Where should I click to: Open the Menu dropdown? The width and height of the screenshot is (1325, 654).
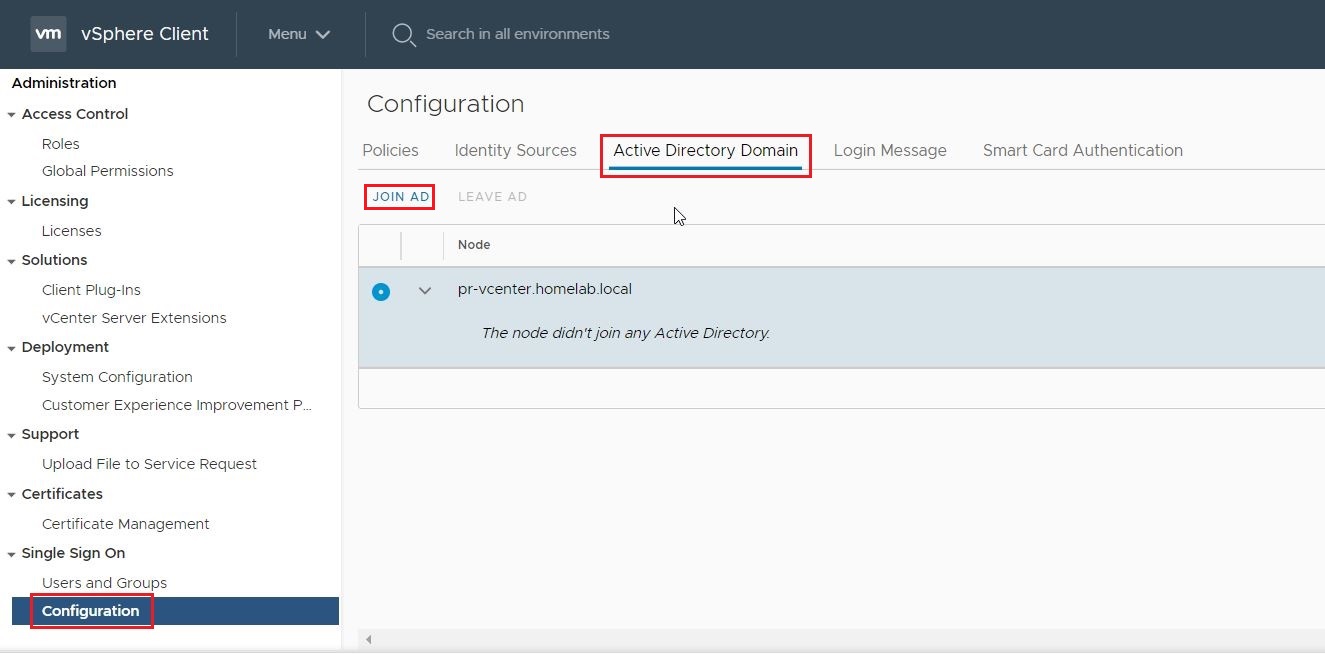coord(298,34)
